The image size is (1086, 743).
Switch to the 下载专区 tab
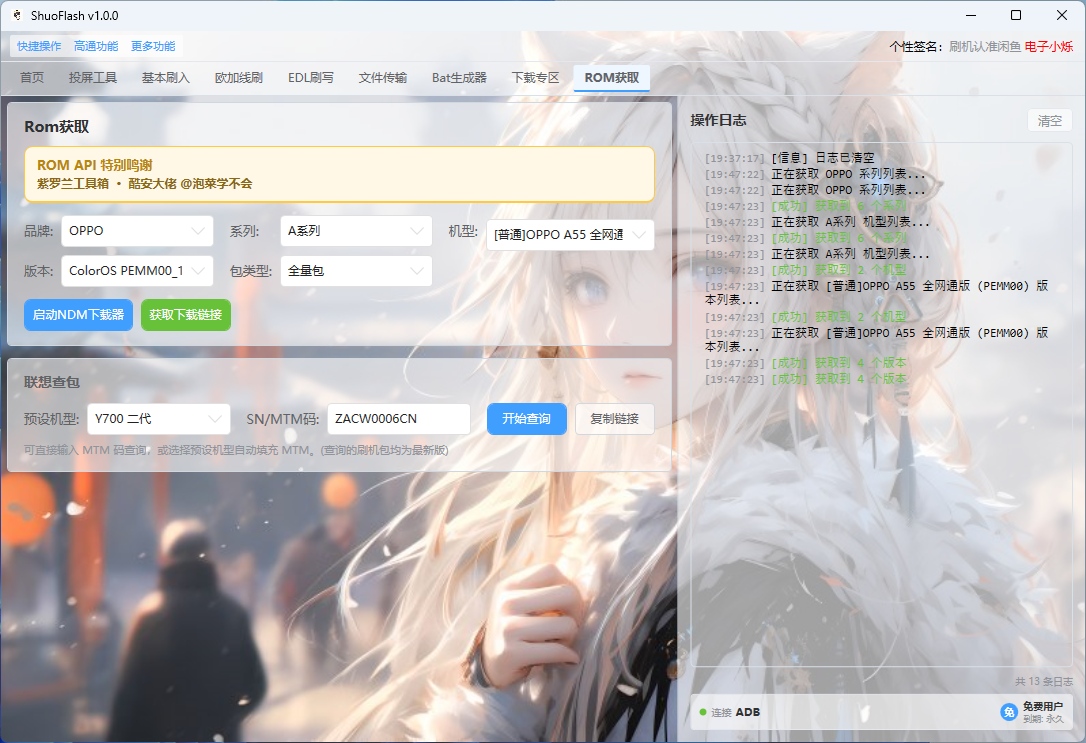[x=535, y=78]
